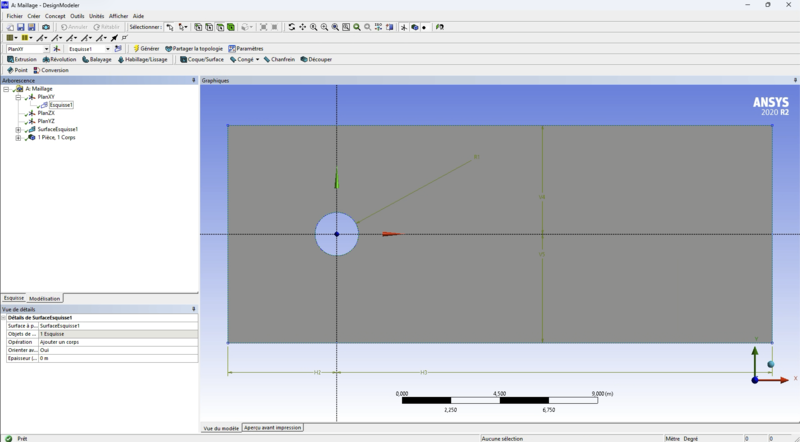Expand the 1 Pièce, 1 Corps node

18,138
